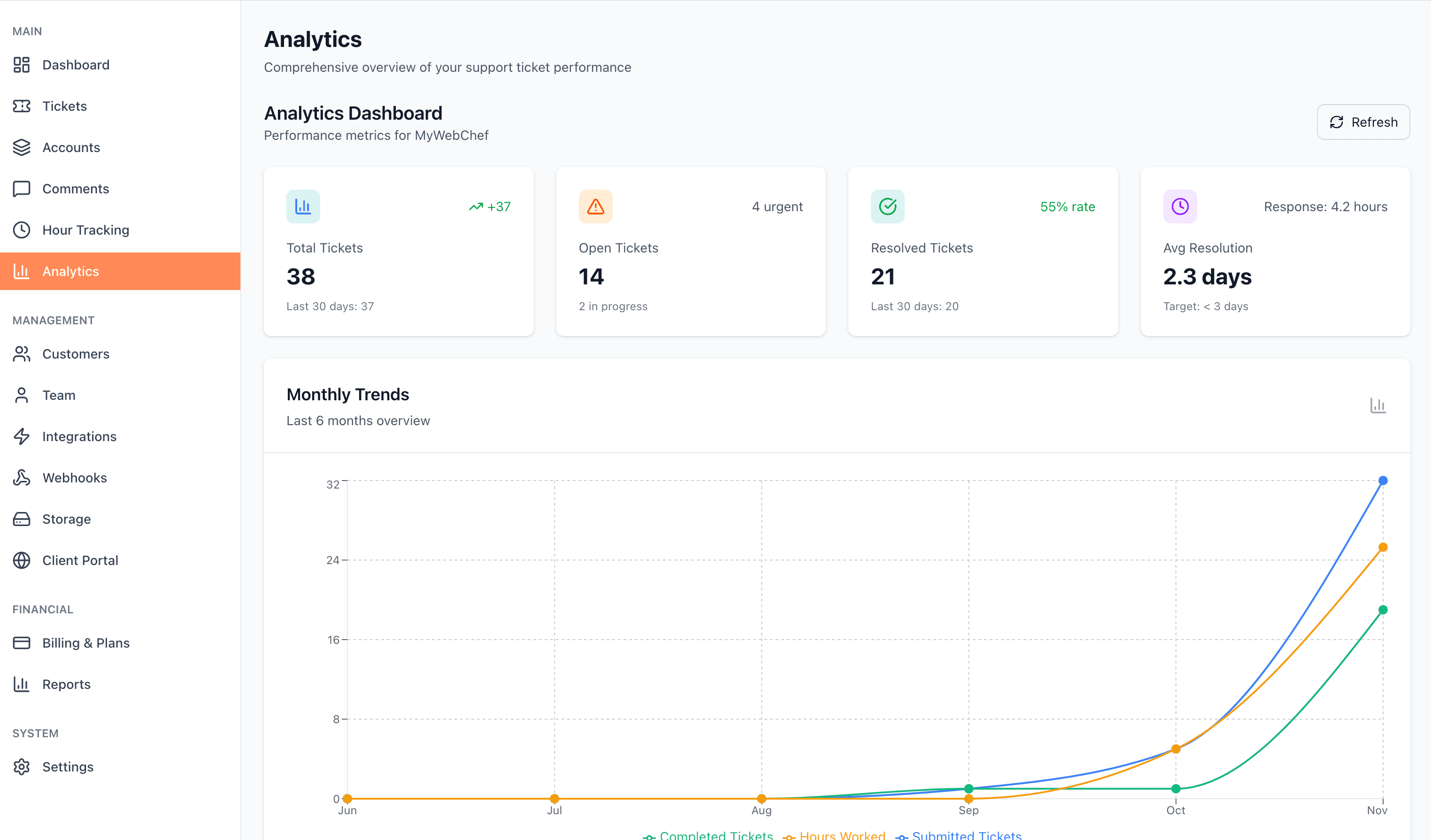The width and height of the screenshot is (1431, 840).
Task: Expand the SYSTEM section header
Action: coord(35,733)
